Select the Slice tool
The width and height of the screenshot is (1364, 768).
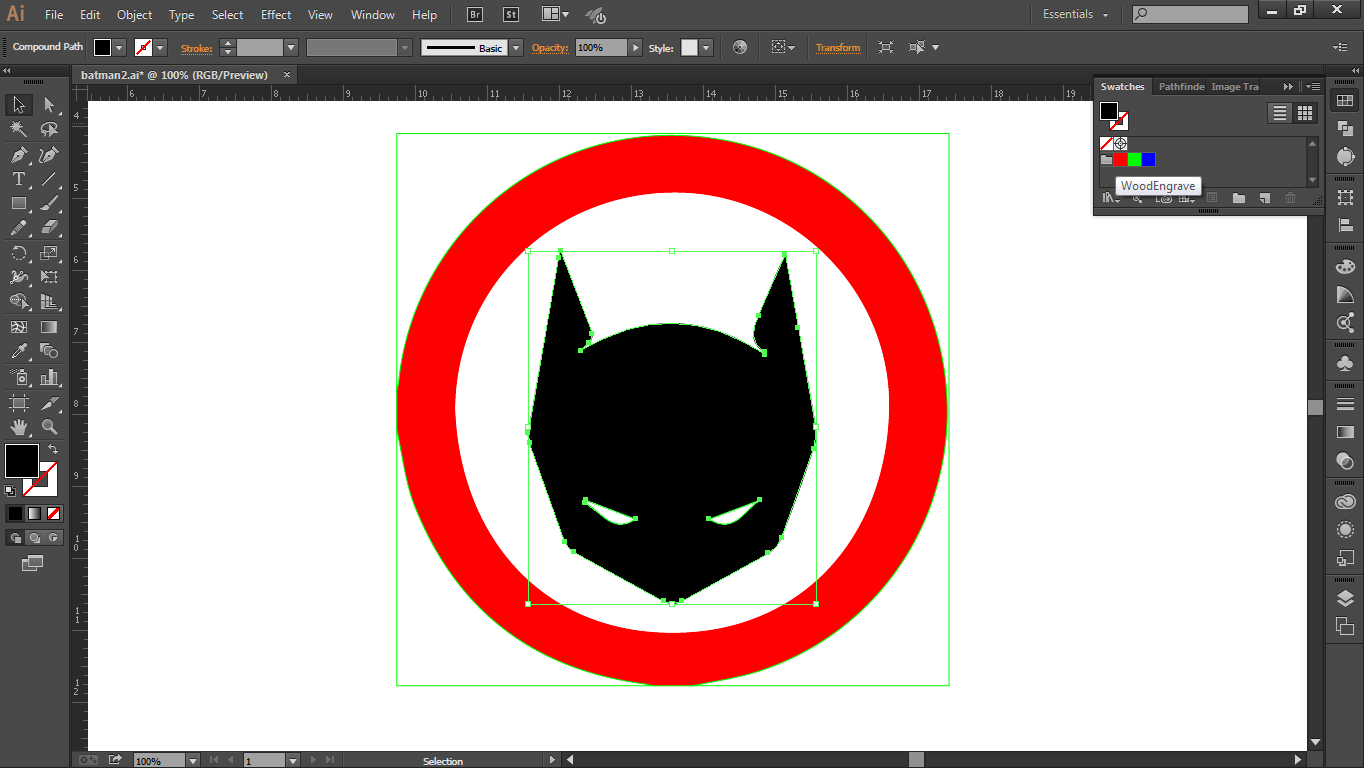pos(49,403)
